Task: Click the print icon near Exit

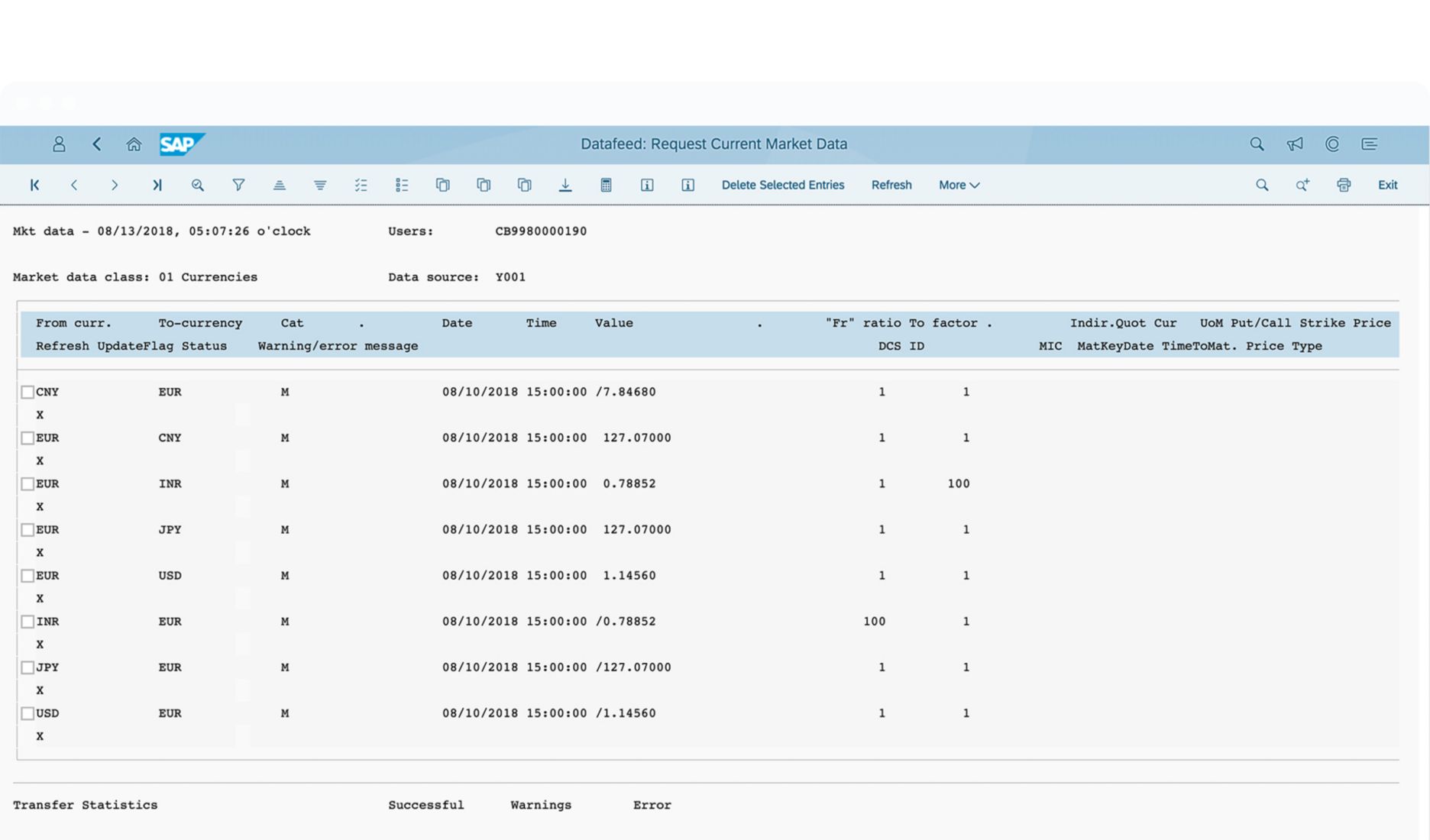Action: 1344,185
